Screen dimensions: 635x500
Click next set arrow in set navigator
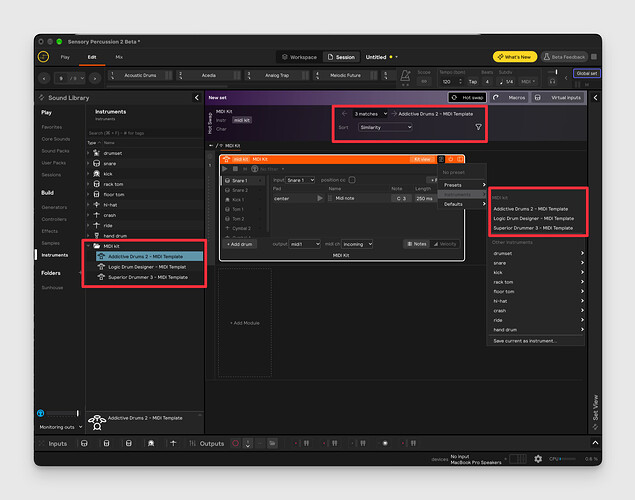pos(95,78)
